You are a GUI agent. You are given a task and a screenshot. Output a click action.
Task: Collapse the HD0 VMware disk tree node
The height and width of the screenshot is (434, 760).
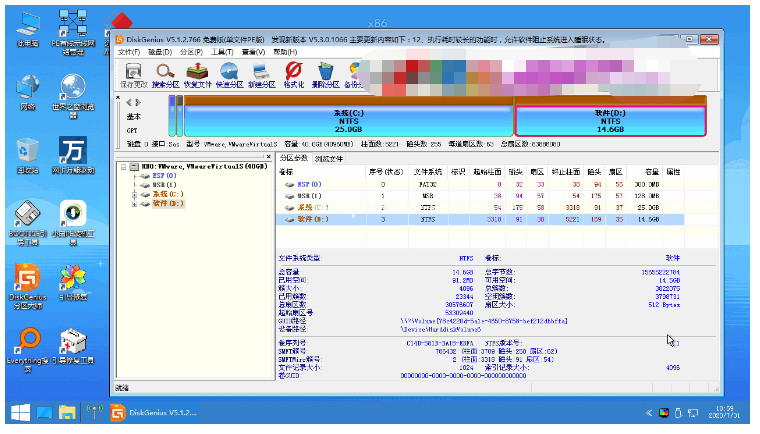pos(122,167)
